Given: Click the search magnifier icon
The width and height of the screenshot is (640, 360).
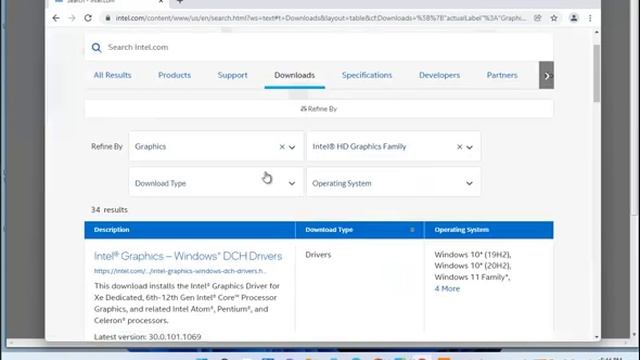Looking at the screenshot, I should 96,48.
